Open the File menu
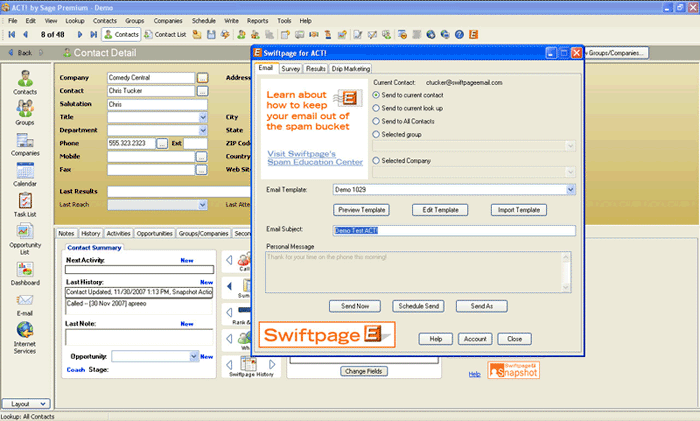Screen dimensions: 700x421 [x=12, y=21]
